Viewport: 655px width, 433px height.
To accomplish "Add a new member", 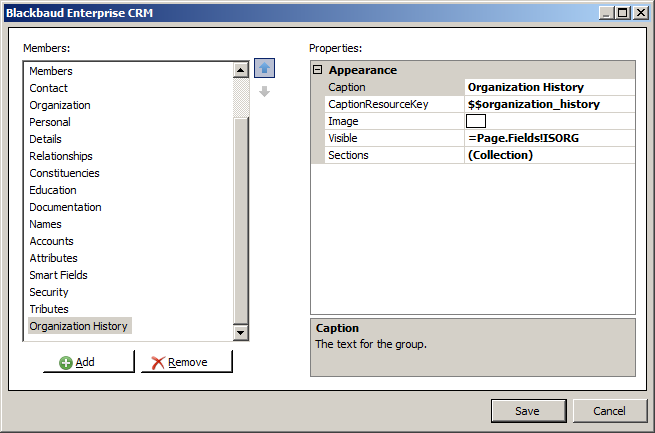I will [x=89, y=362].
